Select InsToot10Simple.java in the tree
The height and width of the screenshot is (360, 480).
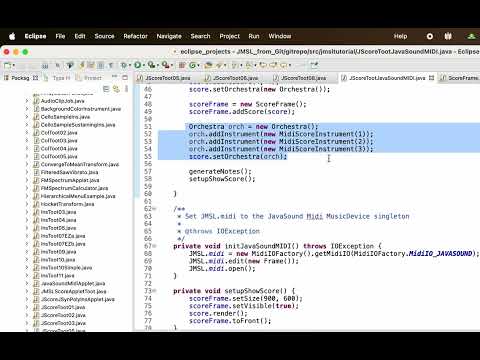tap(66, 267)
